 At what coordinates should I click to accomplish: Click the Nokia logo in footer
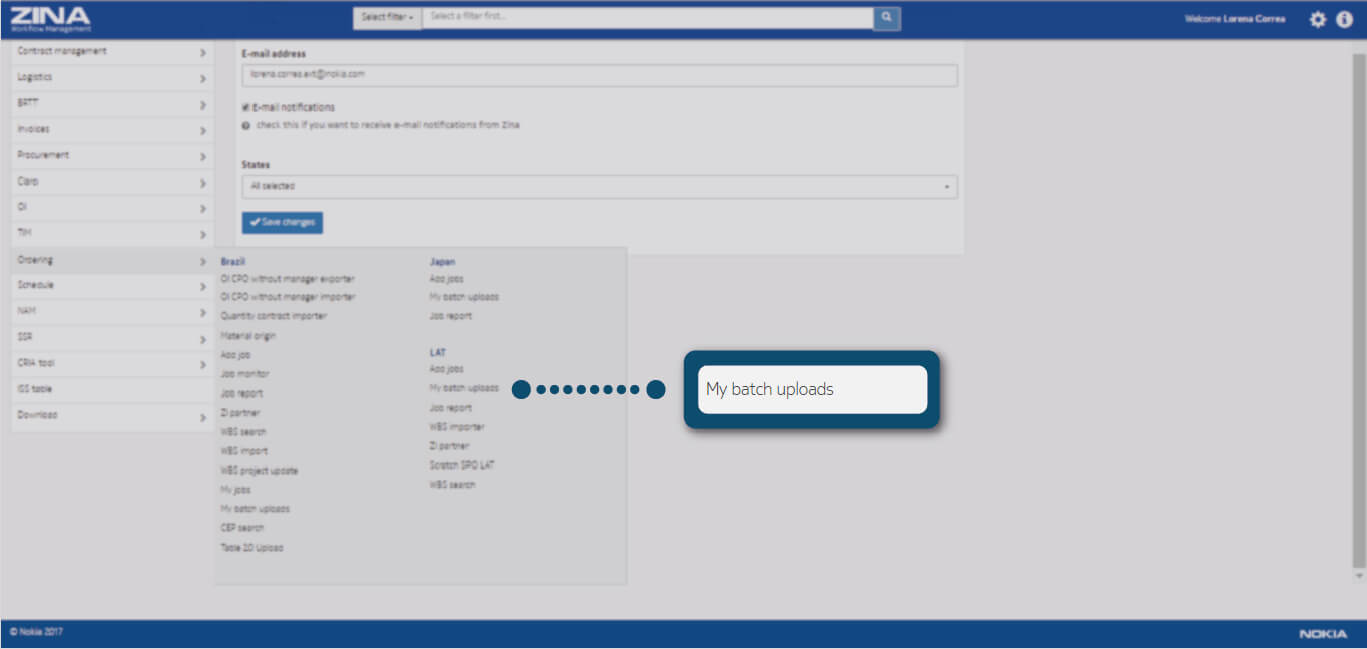pyautogui.click(x=1322, y=634)
